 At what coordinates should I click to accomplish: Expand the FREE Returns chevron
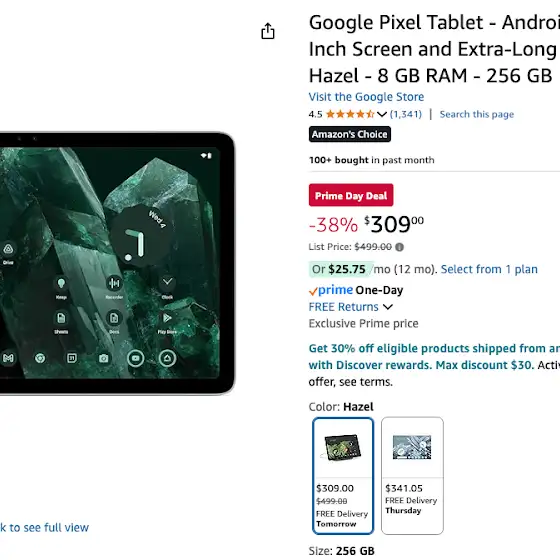coord(388,307)
